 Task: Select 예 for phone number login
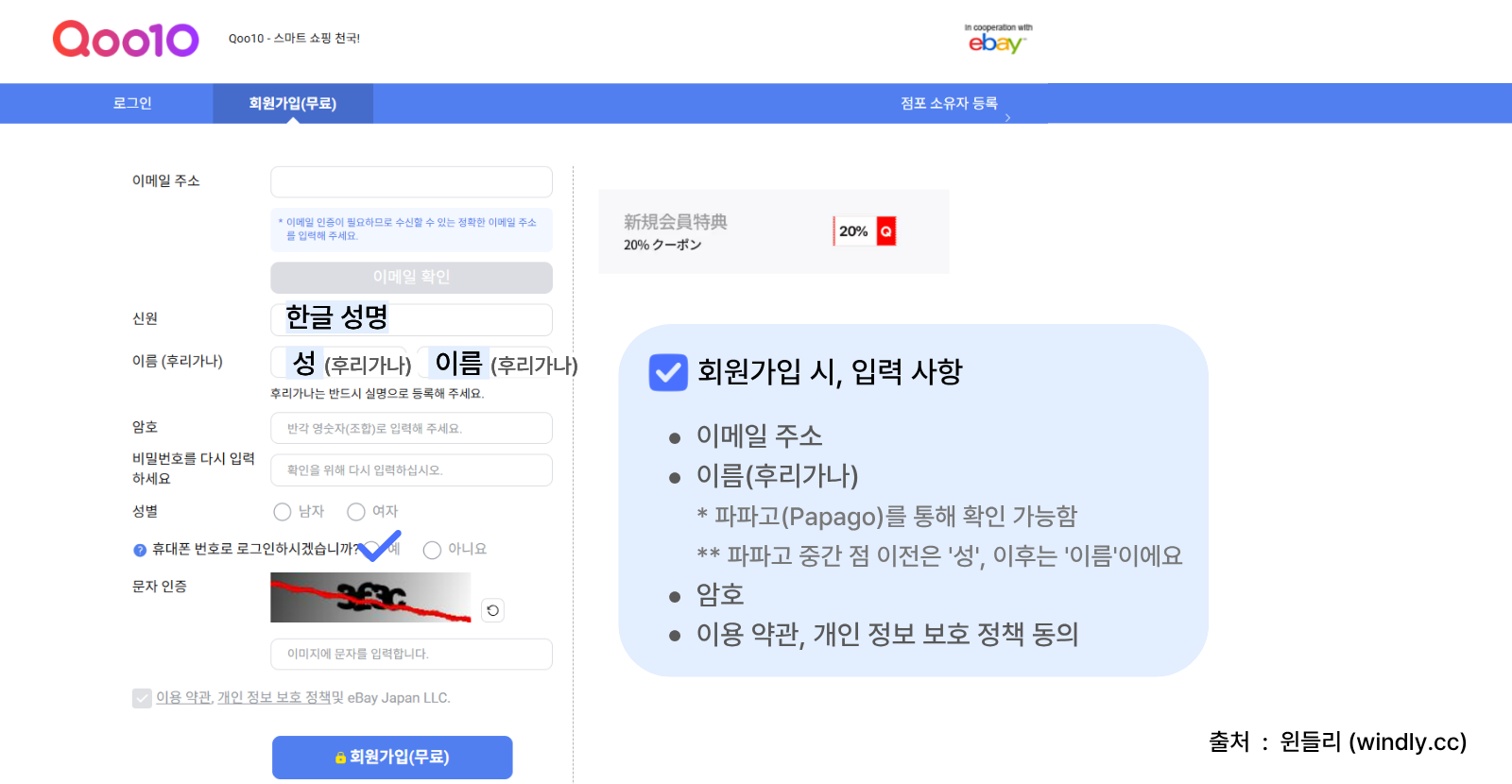(372, 550)
